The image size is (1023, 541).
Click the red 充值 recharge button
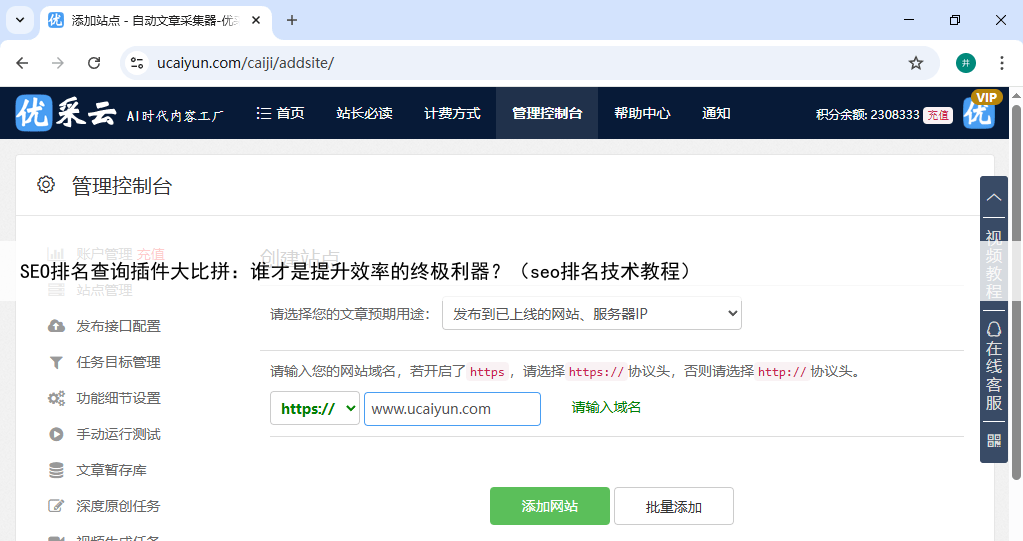(x=937, y=115)
